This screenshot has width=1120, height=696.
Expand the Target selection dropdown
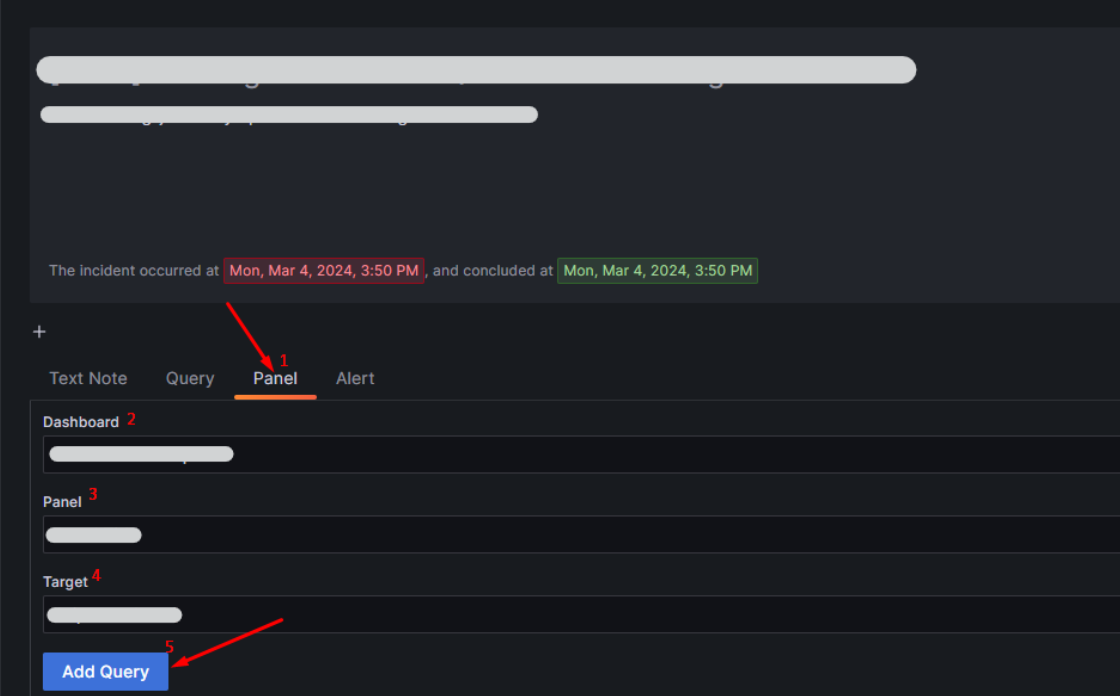tap(580, 614)
